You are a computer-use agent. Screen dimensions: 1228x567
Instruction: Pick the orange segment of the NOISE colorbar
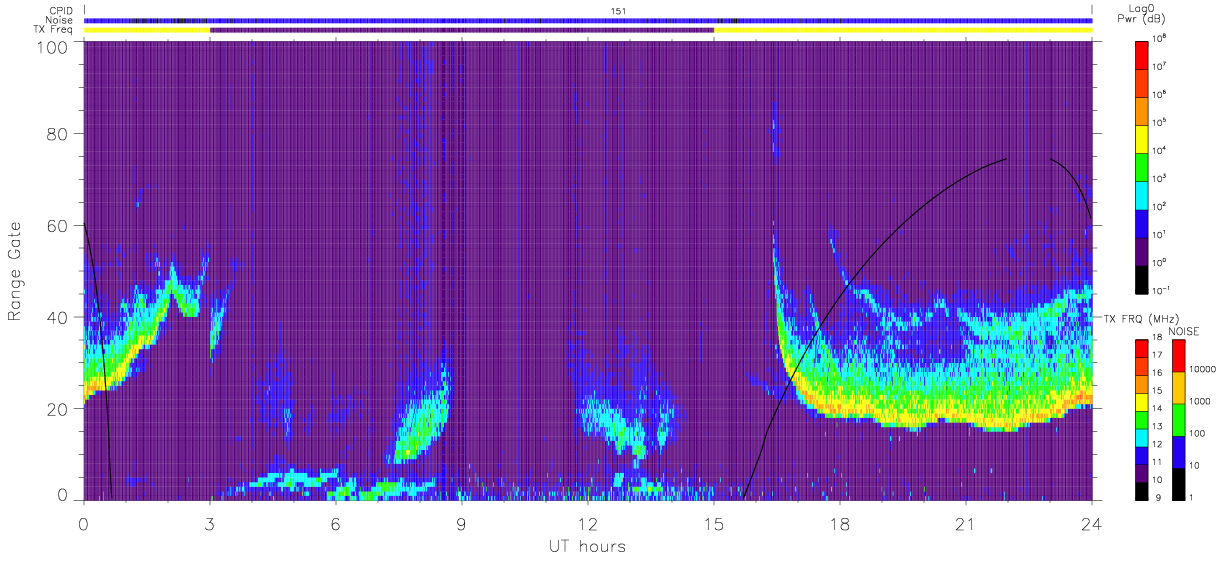tap(1177, 388)
